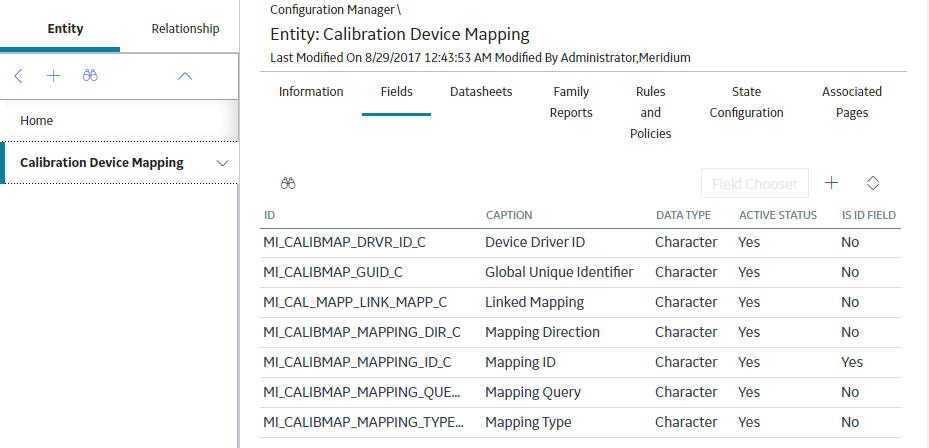Select the Entity tab
This screenshot has height=448, width=929.
coord(65,28)
